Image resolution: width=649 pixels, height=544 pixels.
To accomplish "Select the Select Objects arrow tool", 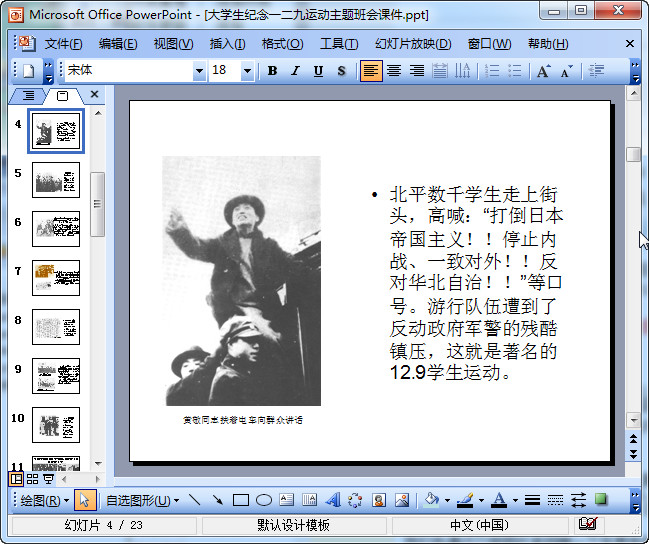I will pos(85,500).
